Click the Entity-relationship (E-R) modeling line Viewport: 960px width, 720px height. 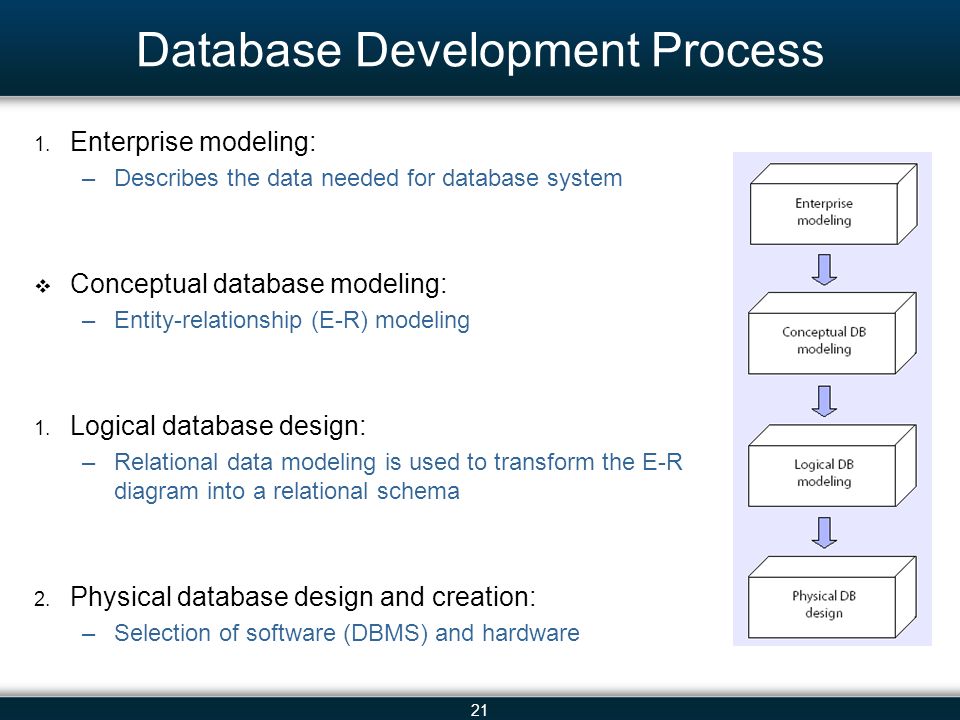click(x=292, y=320)
